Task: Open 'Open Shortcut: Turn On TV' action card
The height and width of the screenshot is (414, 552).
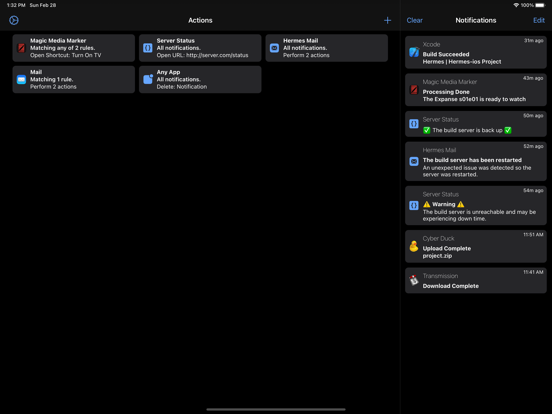Action: click(74, 48)
